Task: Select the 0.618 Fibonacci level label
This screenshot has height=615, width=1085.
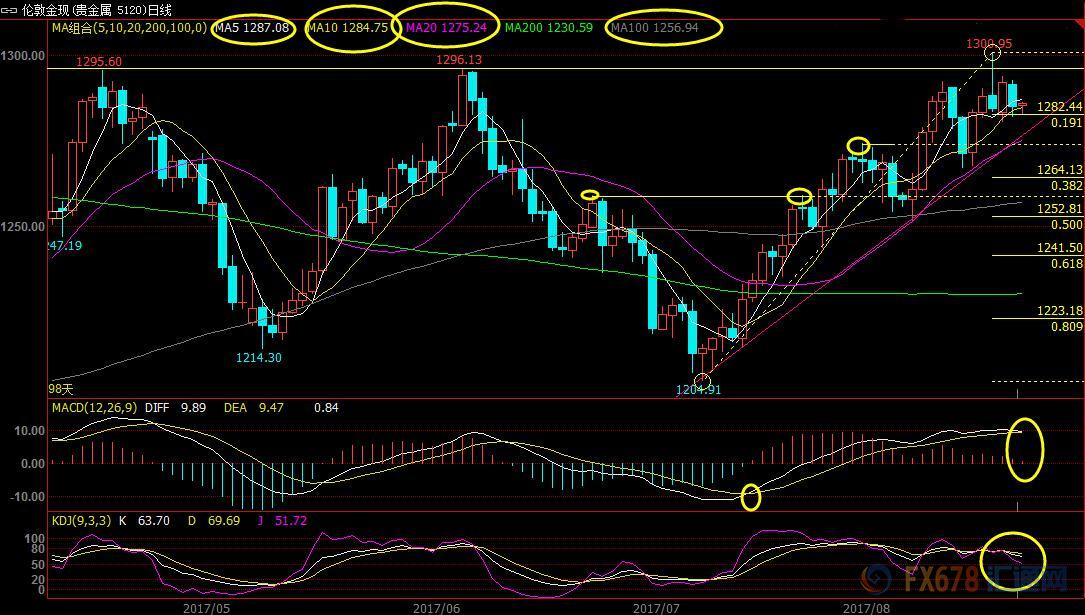Action: (1066, 263)
